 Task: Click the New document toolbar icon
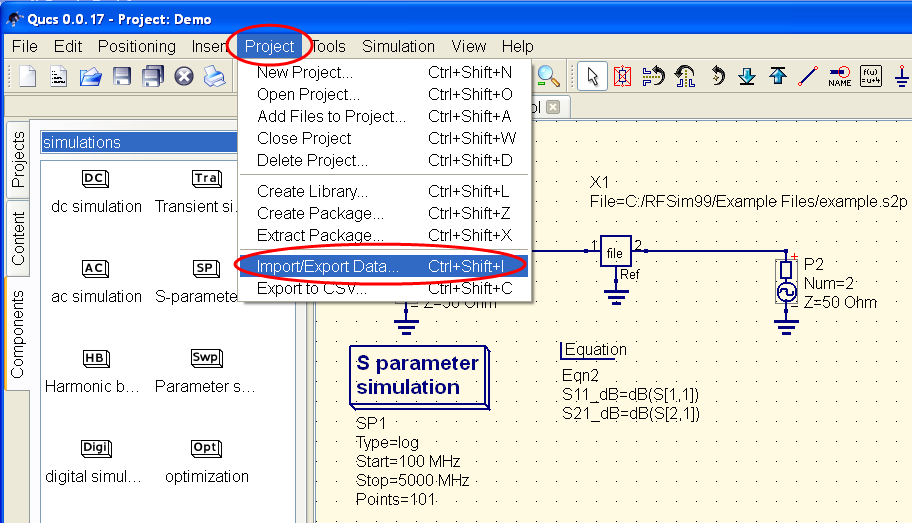coord(28,76)
